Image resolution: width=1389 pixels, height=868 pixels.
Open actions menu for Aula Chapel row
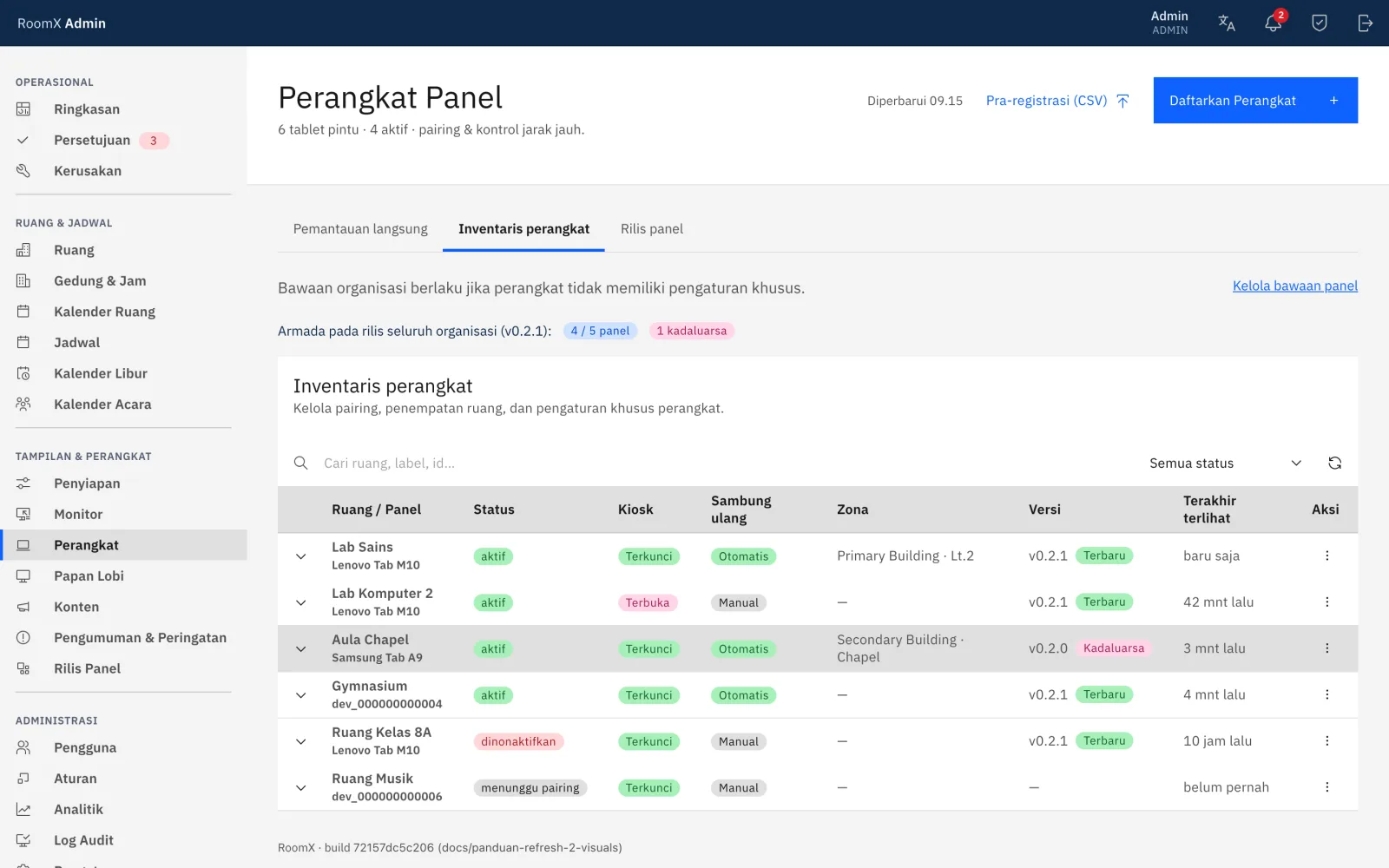1327,648
